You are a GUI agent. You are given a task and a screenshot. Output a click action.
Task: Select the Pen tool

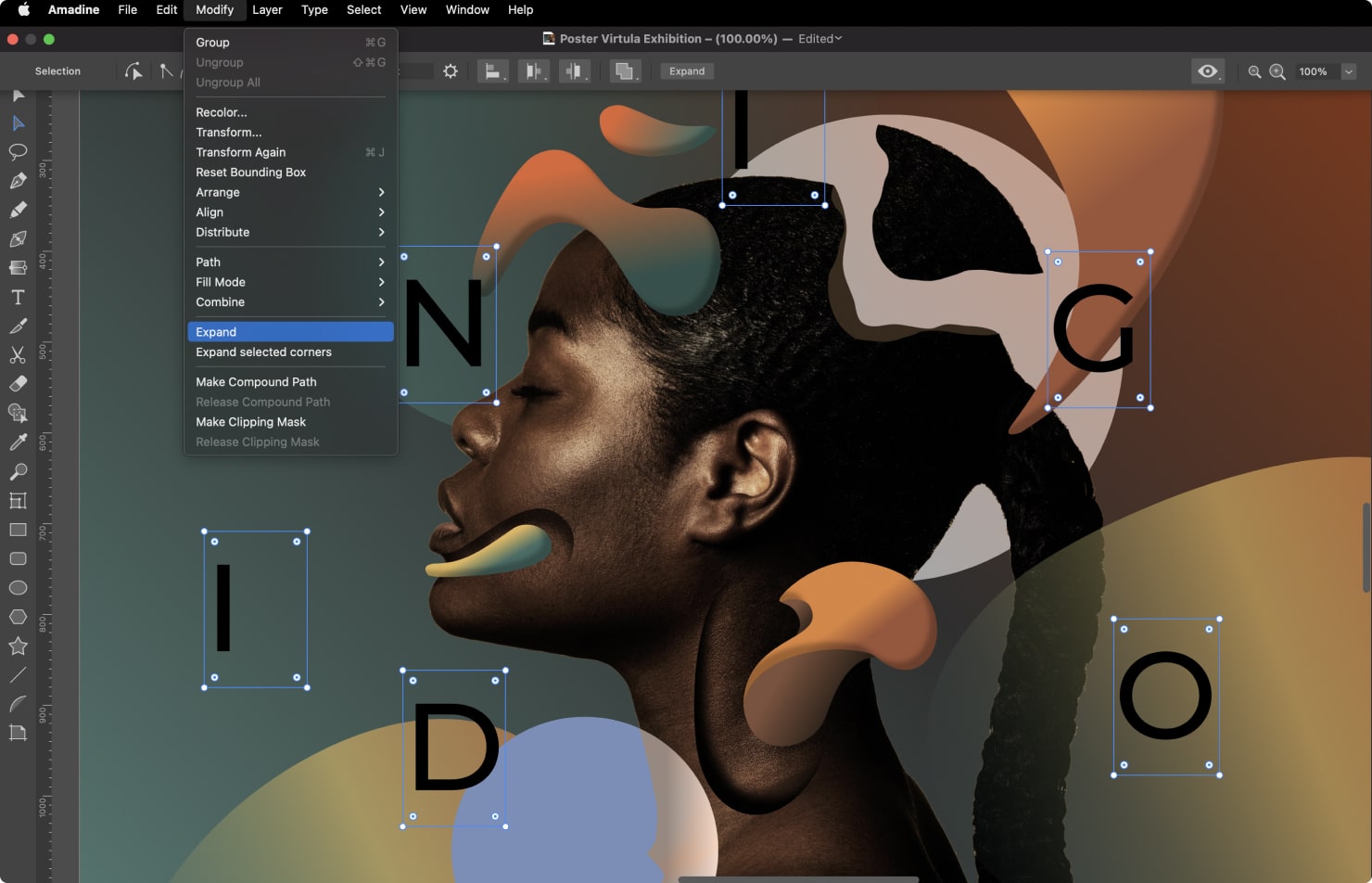18,181
